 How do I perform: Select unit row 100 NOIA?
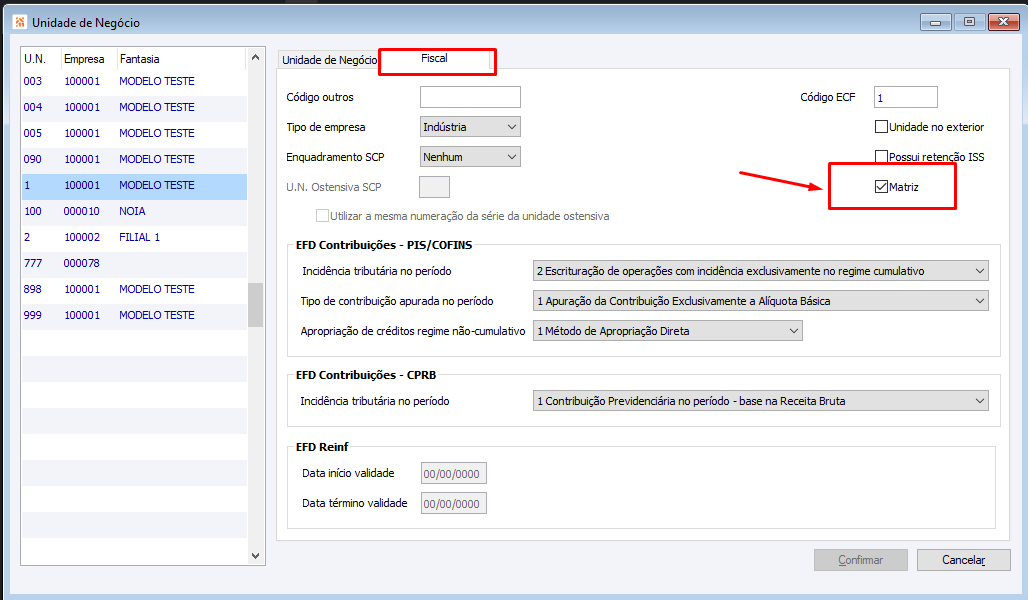(x=134, y=211)
